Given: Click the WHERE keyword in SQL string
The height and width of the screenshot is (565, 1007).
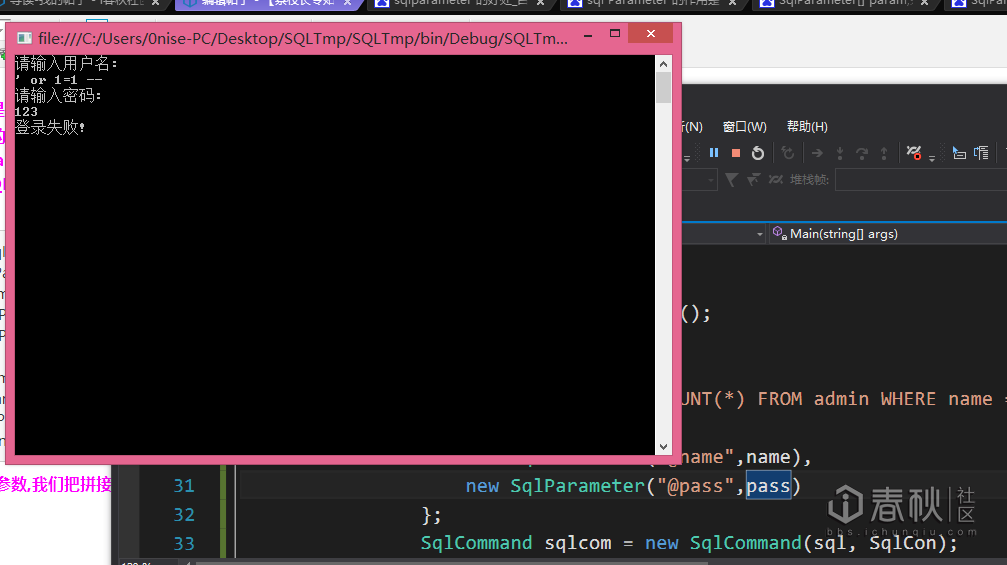Looking at the screenshot, I should 908,399.
